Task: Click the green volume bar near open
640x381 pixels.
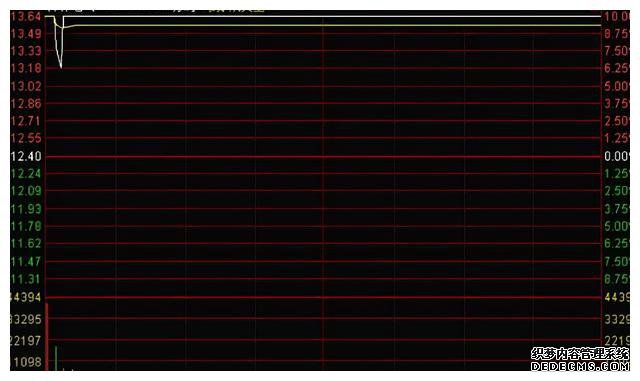Action: [56, 358]
